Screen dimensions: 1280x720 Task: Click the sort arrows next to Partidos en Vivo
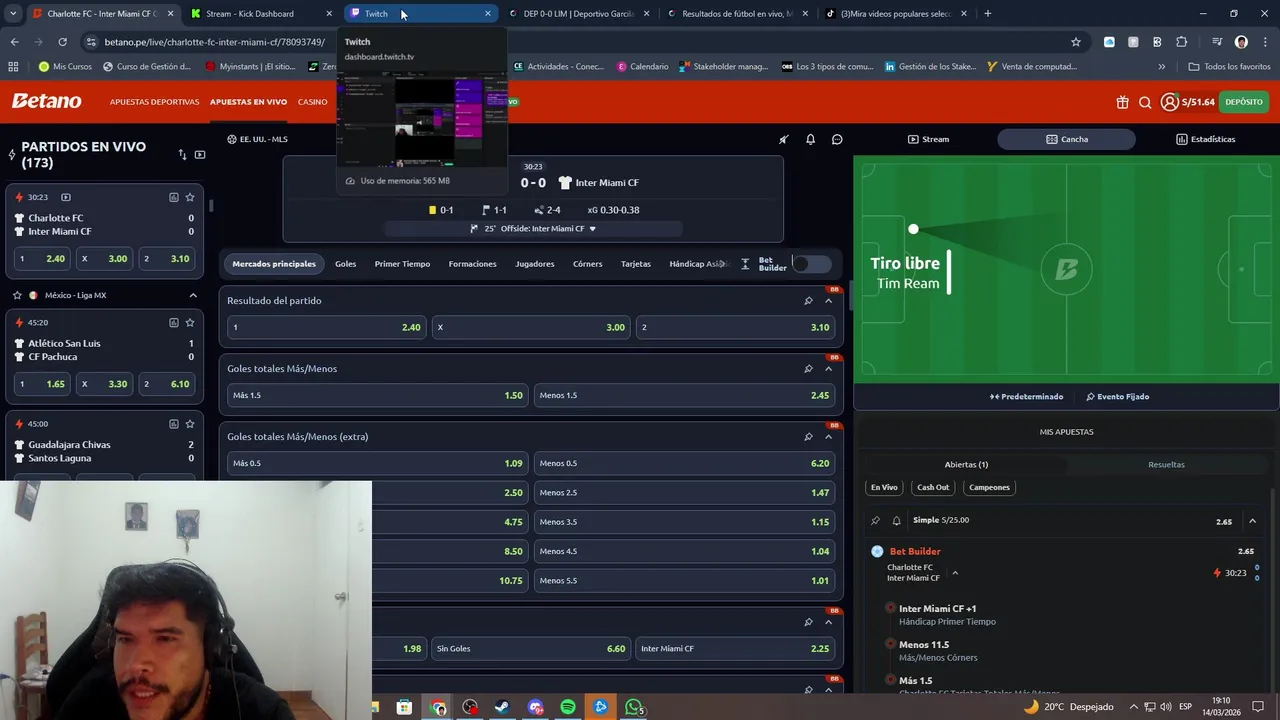(182, 155)
